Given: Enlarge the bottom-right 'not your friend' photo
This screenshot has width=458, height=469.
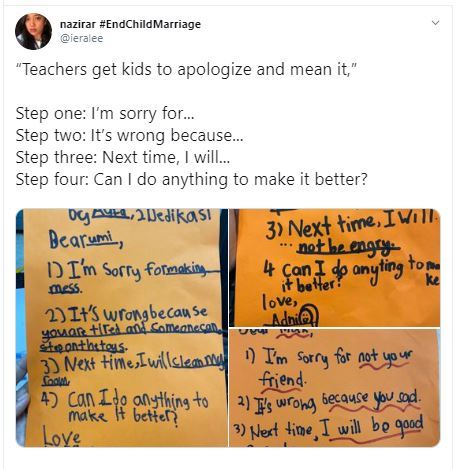Looking at the screenshot, I should pos(335,388).
